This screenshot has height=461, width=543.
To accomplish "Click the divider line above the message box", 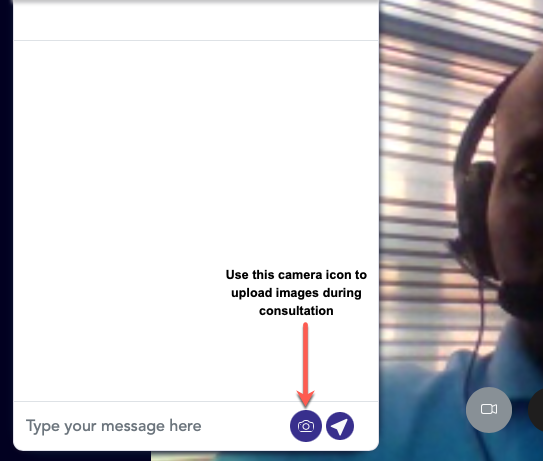I will click(x=196, y=401).
